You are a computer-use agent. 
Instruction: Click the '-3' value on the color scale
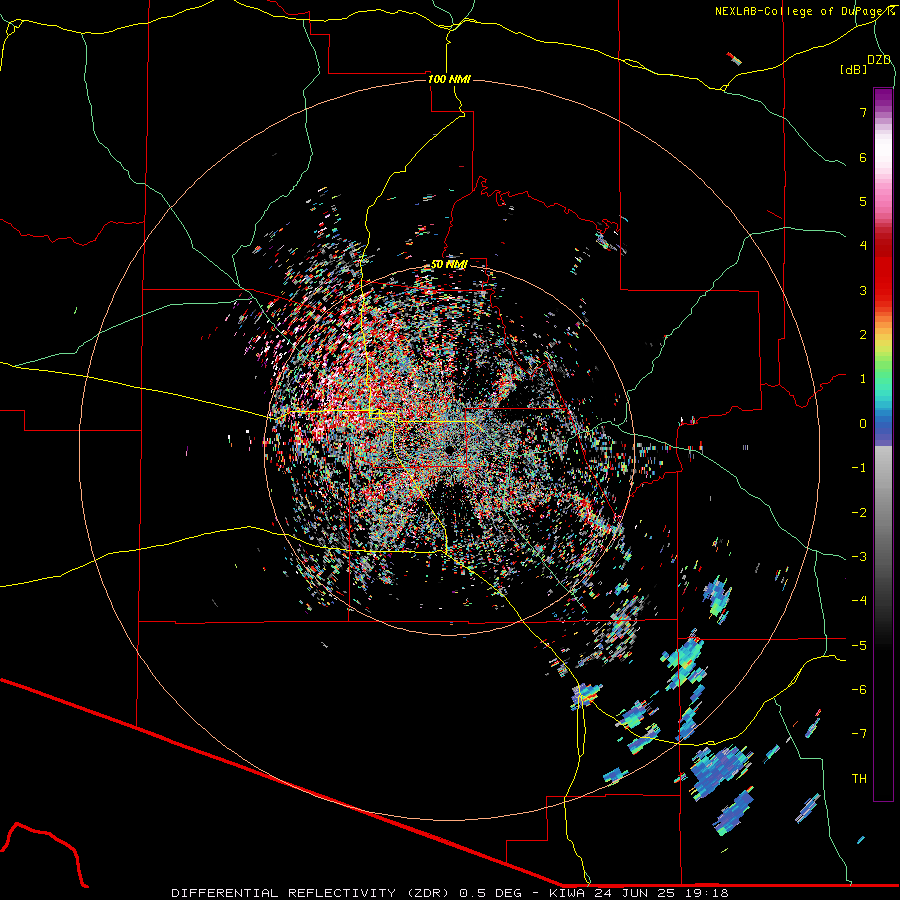[859, 557]
